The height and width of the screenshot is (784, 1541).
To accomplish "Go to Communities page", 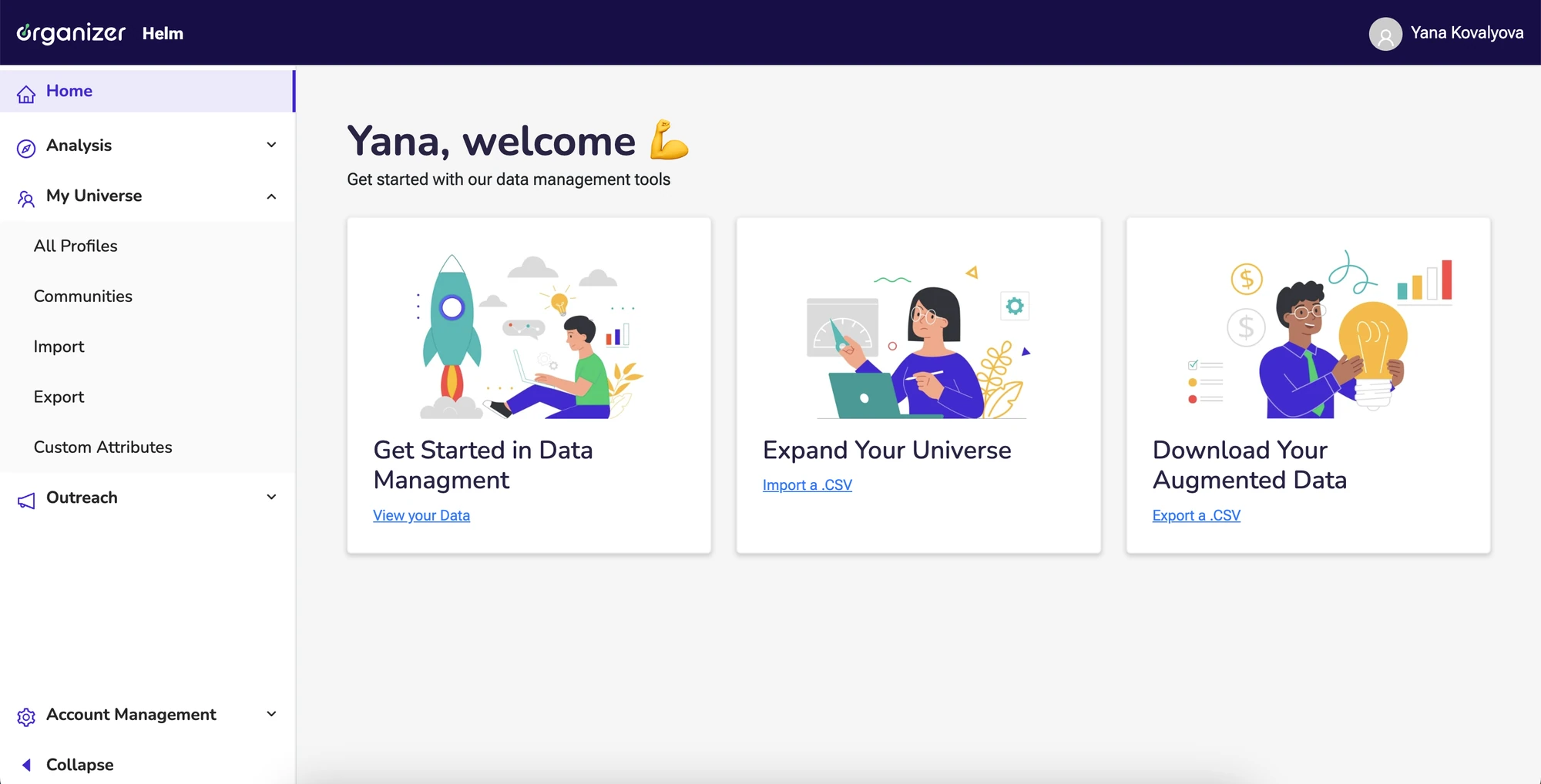I will [x=83, y=296].
